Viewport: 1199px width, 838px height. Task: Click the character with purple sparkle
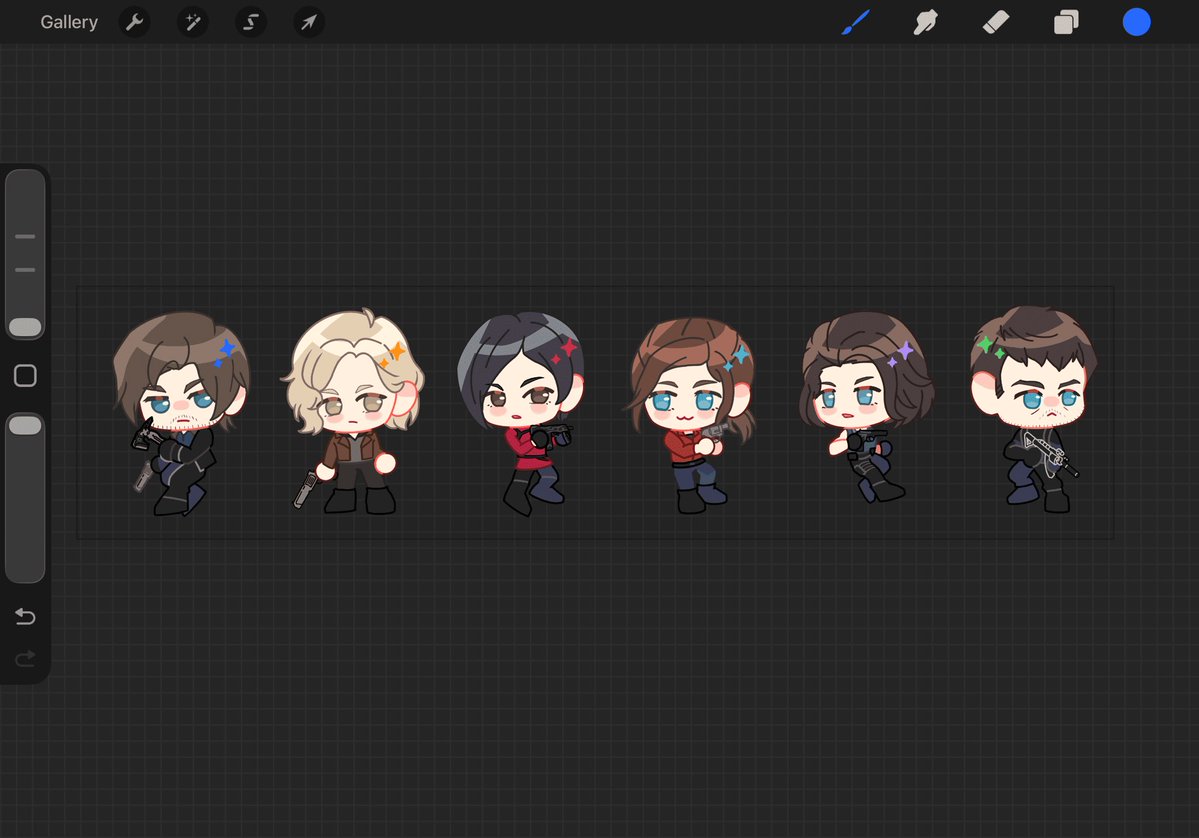pos(866,407)
